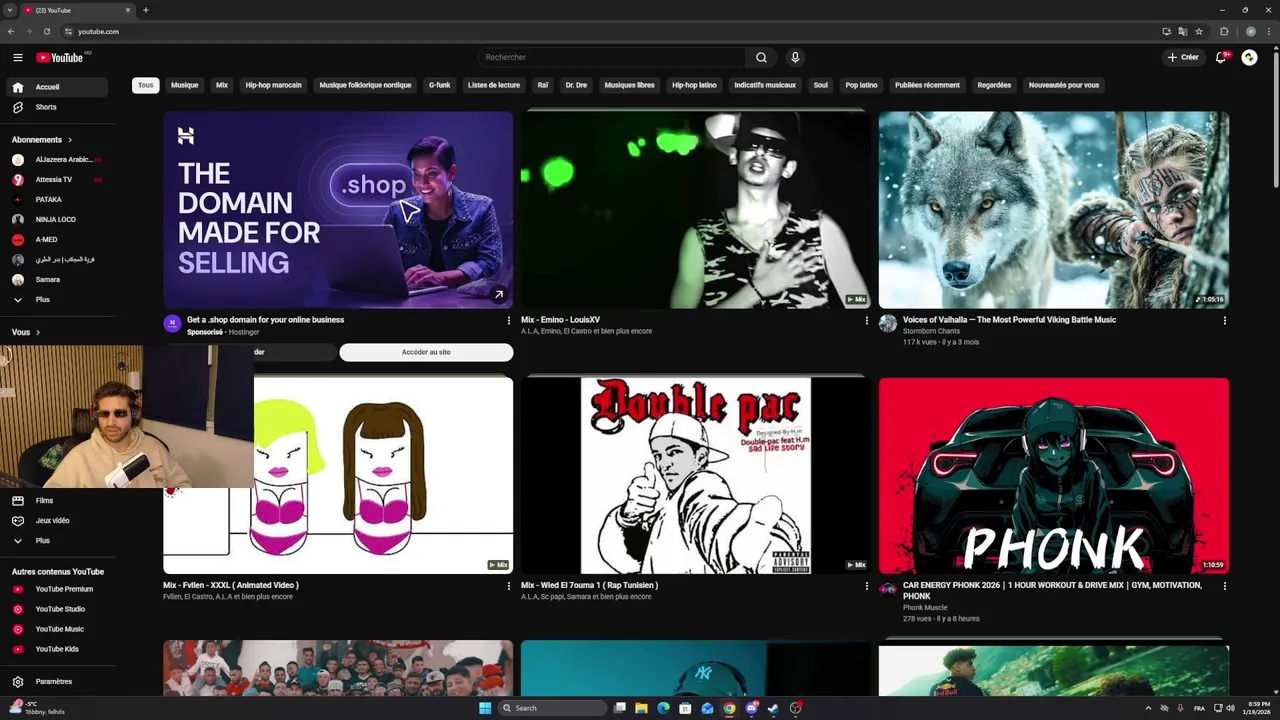Go to Accueil in the sidebar
The height and width of the screenshot is (720, 1280).
(x=56, y=87)
